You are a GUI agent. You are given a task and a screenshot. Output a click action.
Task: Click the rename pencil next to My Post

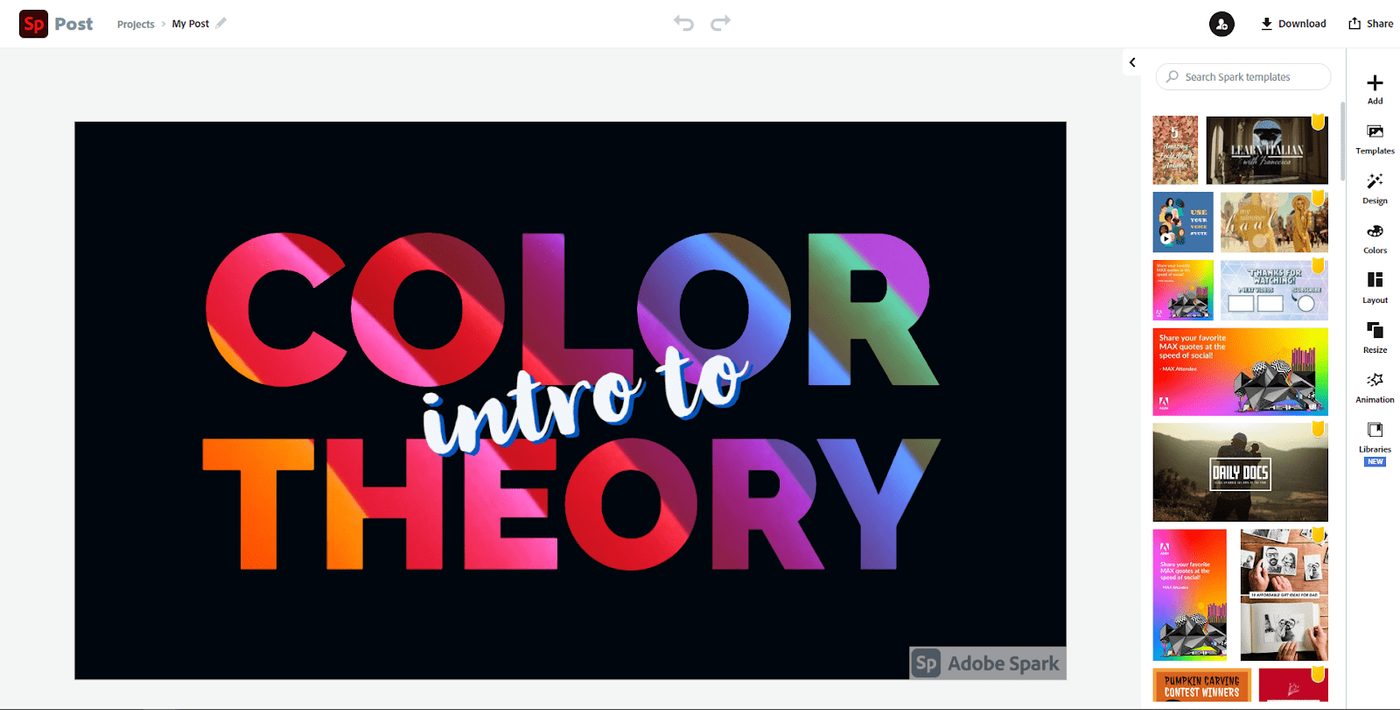222,22
